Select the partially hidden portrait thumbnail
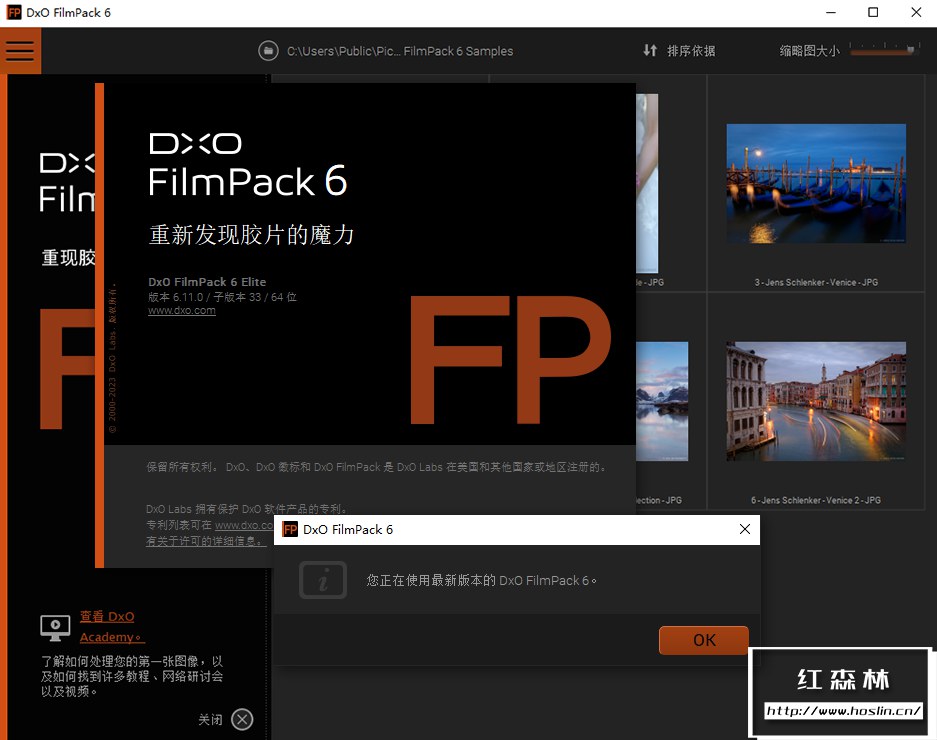This screenshot has width=937, height=740. click(647, 183)
